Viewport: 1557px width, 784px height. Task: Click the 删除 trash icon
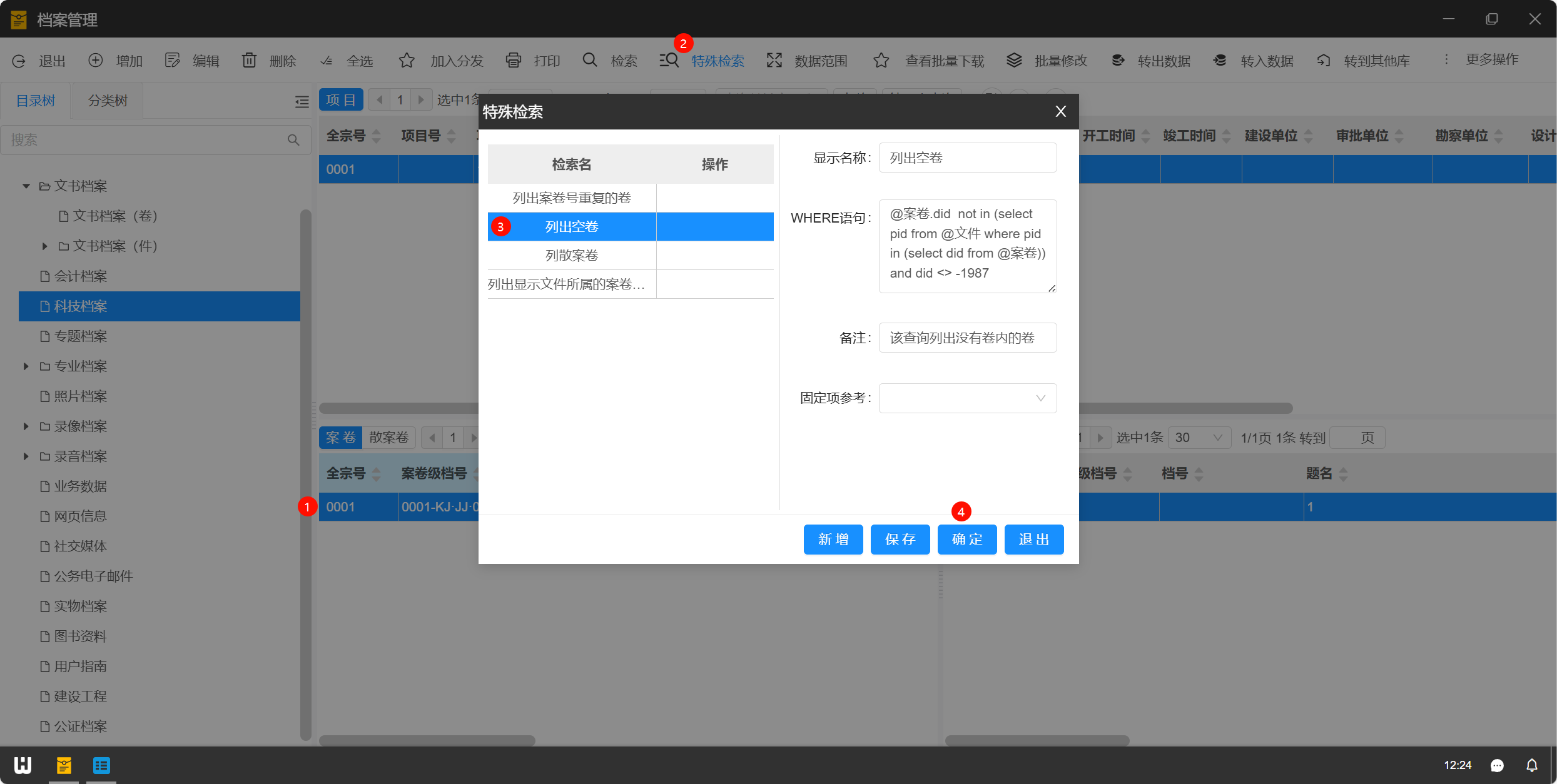(249, 61)
